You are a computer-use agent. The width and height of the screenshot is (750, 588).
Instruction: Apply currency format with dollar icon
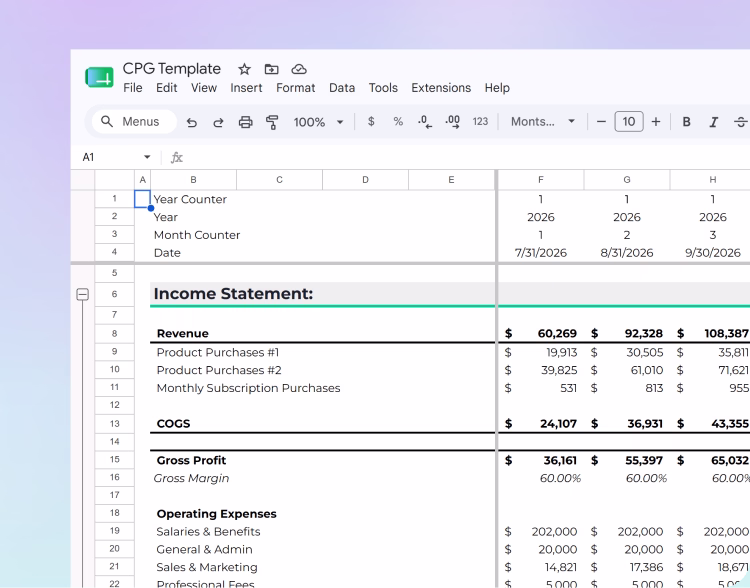(x=371, y=122)
